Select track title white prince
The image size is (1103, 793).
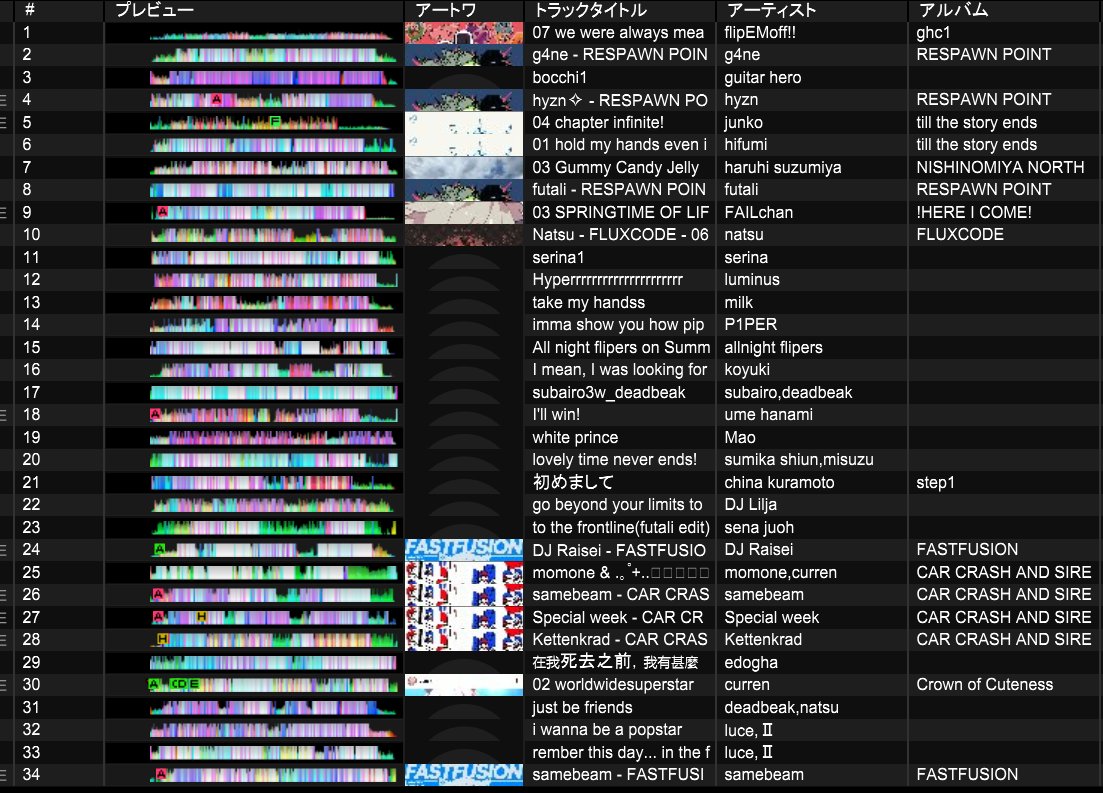click(575, 438)
